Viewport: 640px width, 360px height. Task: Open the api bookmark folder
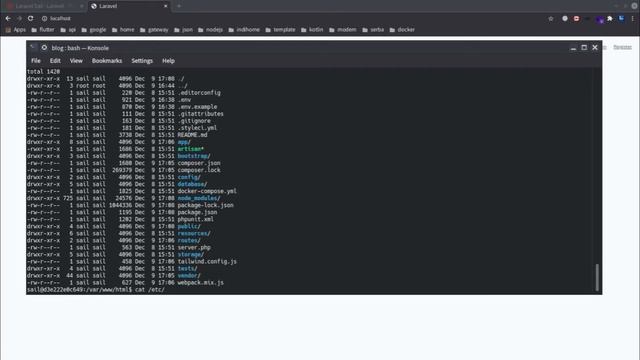[x=68, y=30]
